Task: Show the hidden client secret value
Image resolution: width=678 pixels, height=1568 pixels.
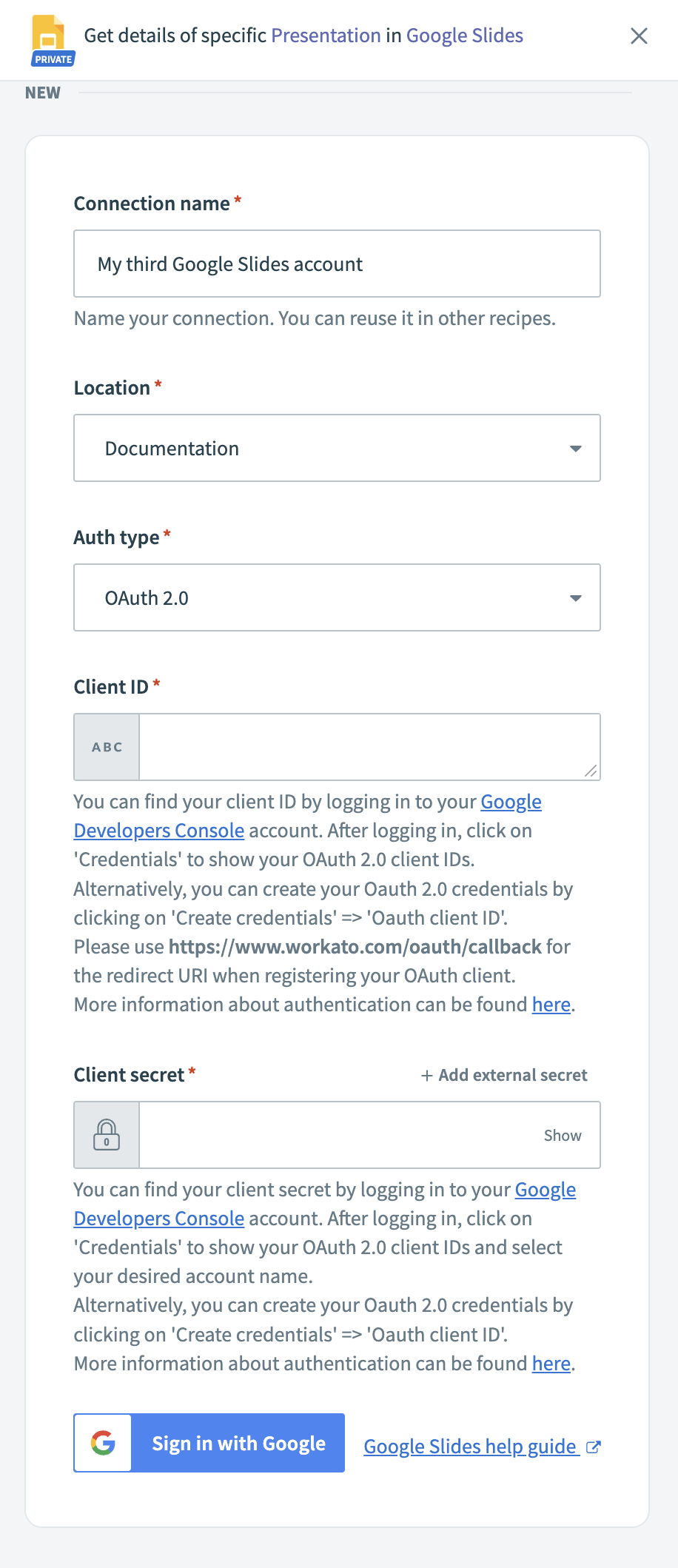Action: tap(563, 1134)
